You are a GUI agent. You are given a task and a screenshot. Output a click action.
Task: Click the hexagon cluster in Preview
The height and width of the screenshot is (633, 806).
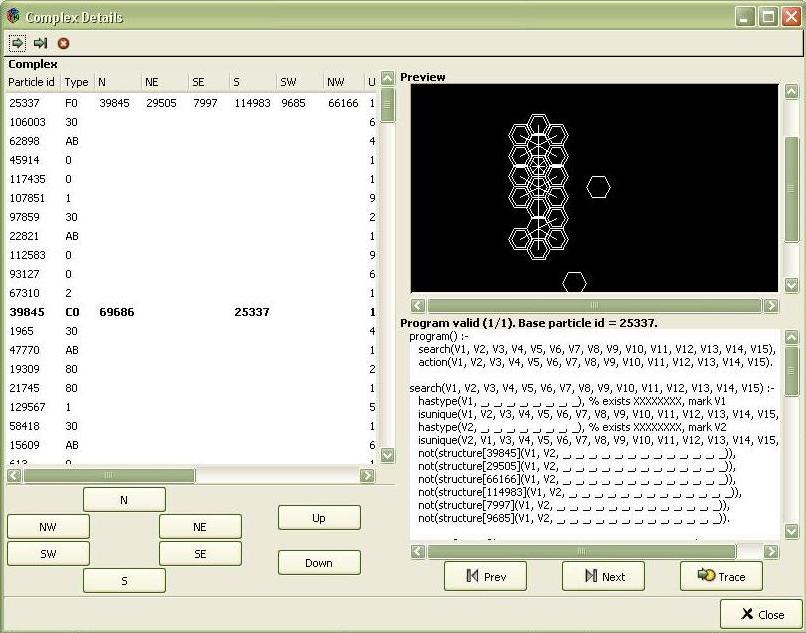(x=538, y=187)
